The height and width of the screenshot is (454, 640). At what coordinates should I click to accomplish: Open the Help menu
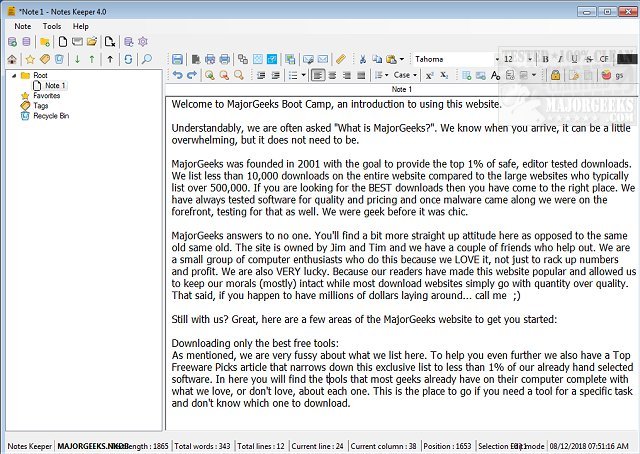(x=80, y=26)
